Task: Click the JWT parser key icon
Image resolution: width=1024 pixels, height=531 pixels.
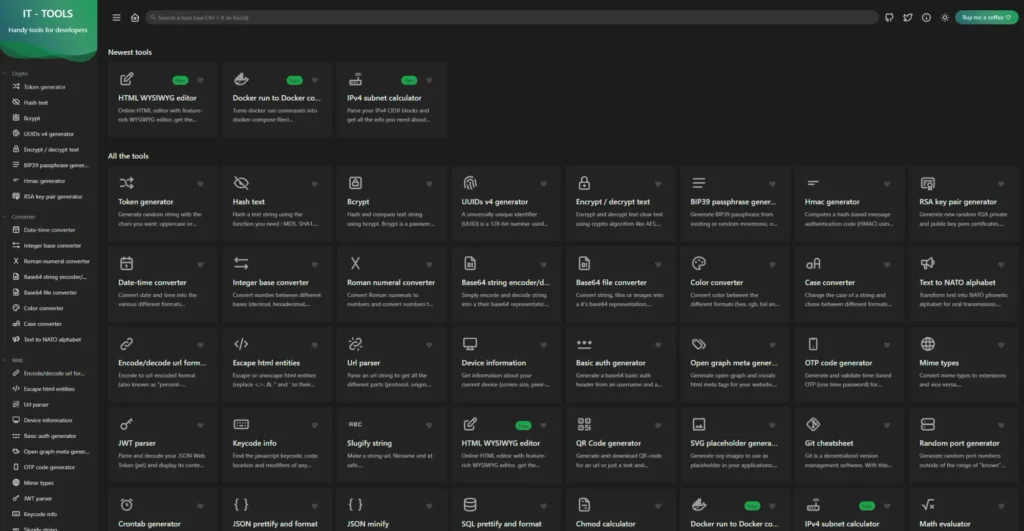Action: pos(127,424)
